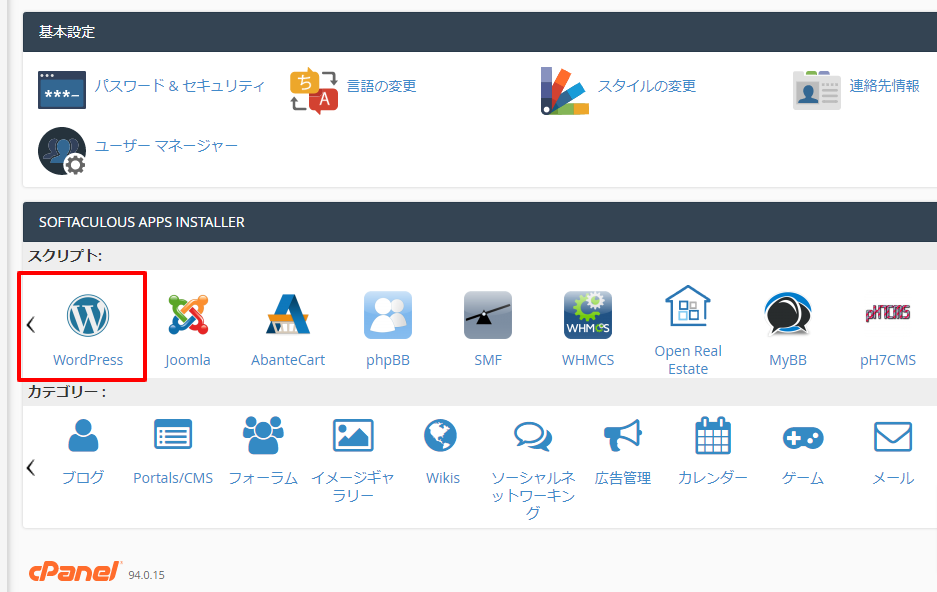The height and width of the screenshot is (592, 937).
Task: Click the ゲーム controller icon
Action: coord(803,438)
